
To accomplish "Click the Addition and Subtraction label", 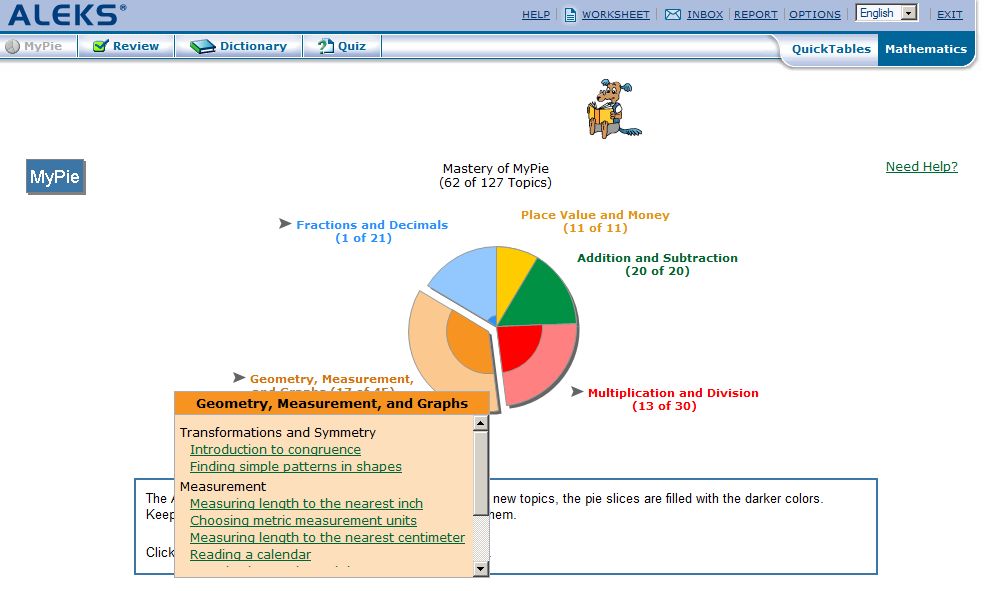I will click(x=657, y=264).
